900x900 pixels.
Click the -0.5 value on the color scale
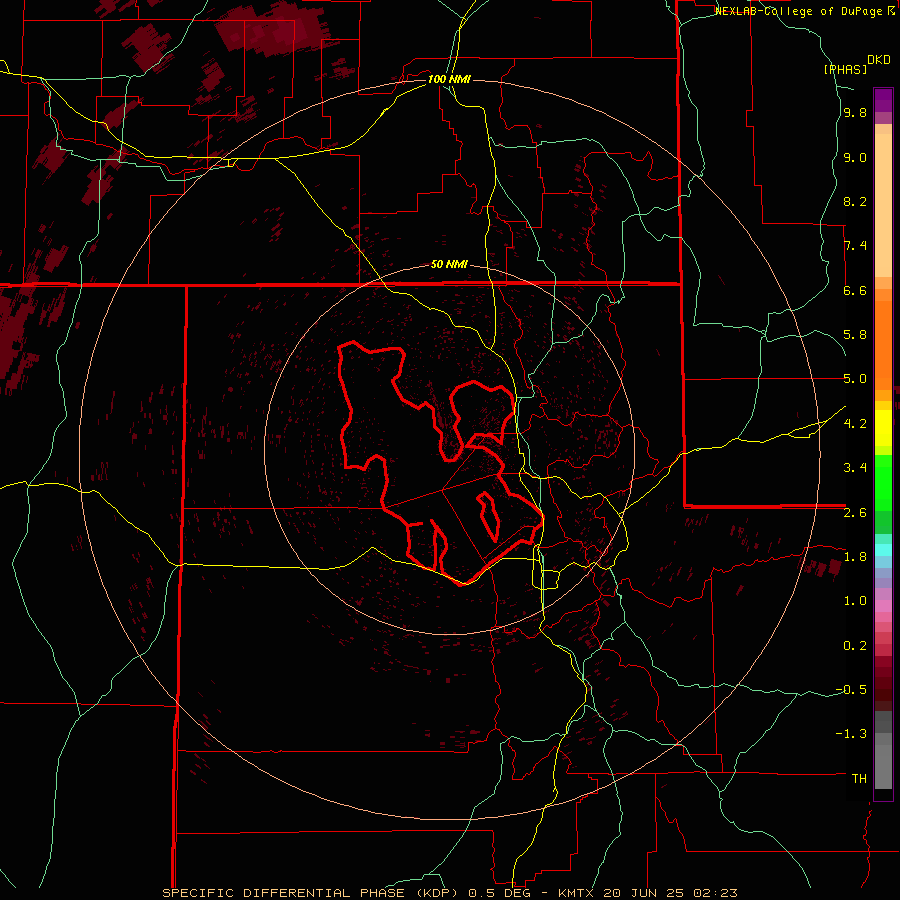(851, 689)
